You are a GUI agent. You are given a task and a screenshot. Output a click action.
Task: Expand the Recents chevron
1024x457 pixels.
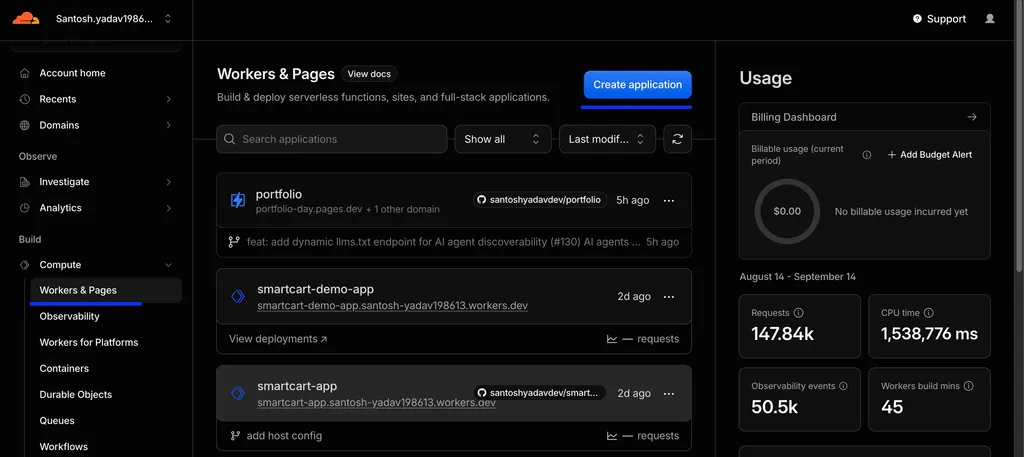point(168,99)
